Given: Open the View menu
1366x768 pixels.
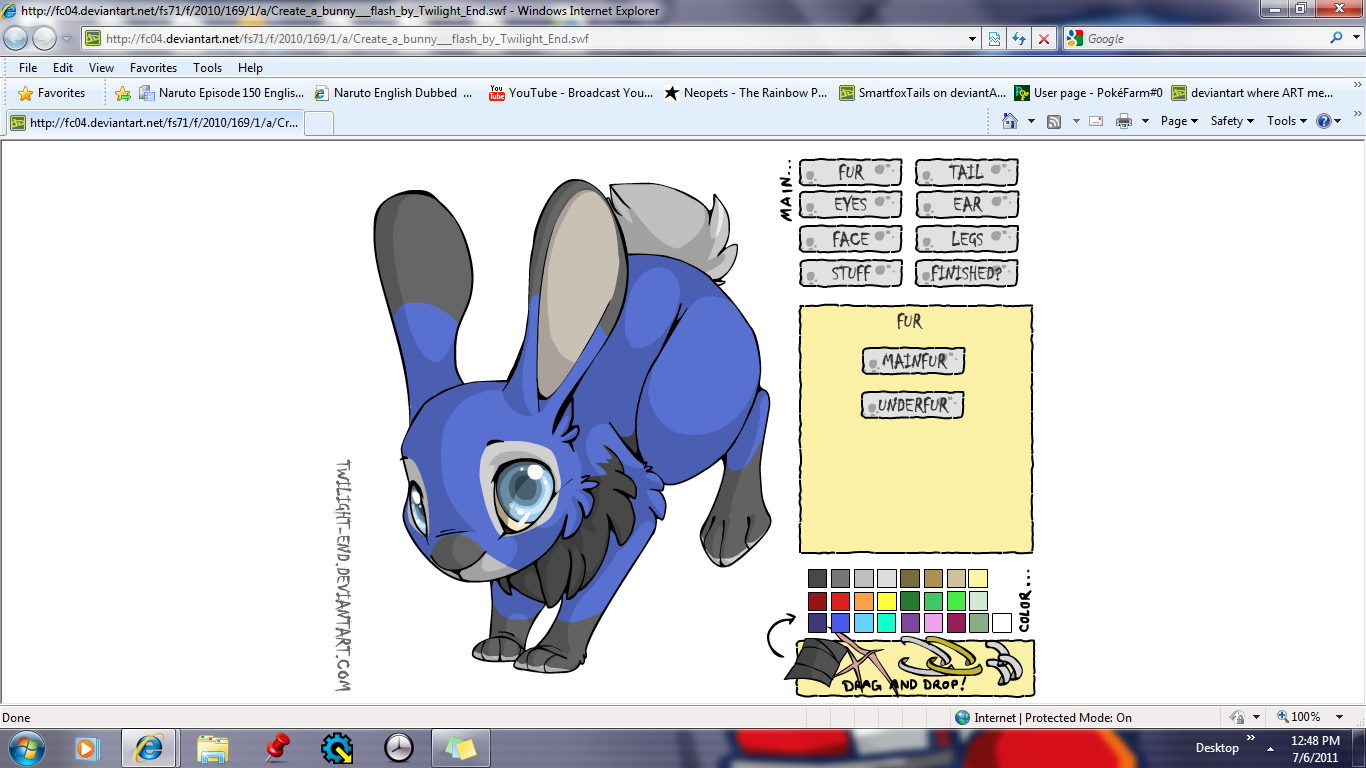Looking at the screenshot, I should (x=101, y=68).
